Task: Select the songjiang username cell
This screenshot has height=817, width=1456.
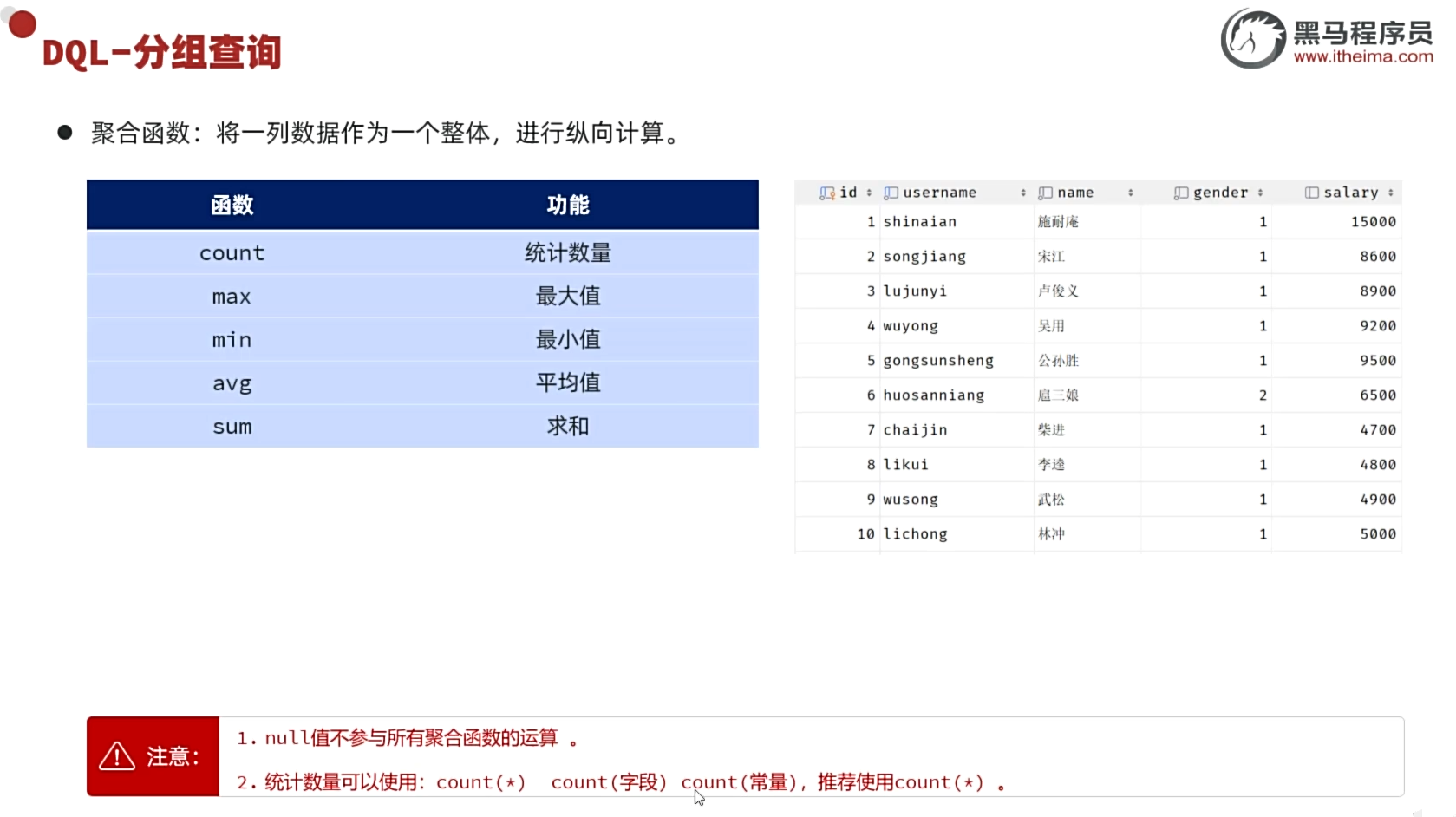Action: coord(956,257)
